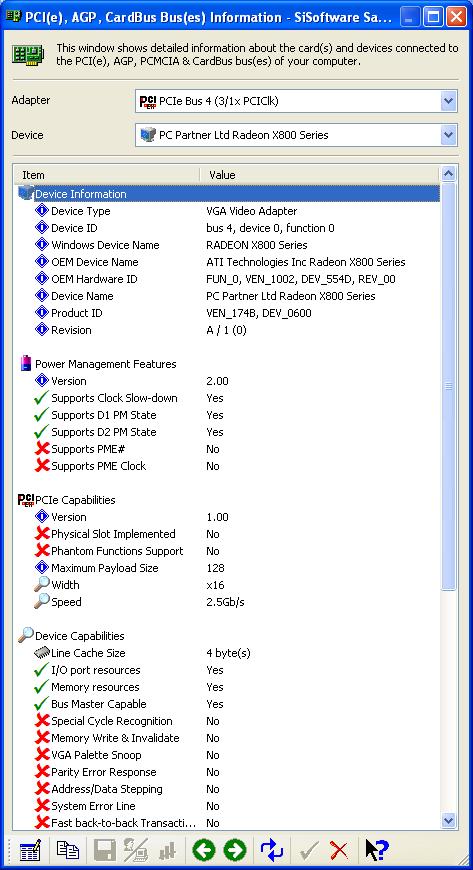The width and height of the screenshot is (473, 870).
Task: Select the Supports Clock Slow-down row
Action: click(229, 398)
